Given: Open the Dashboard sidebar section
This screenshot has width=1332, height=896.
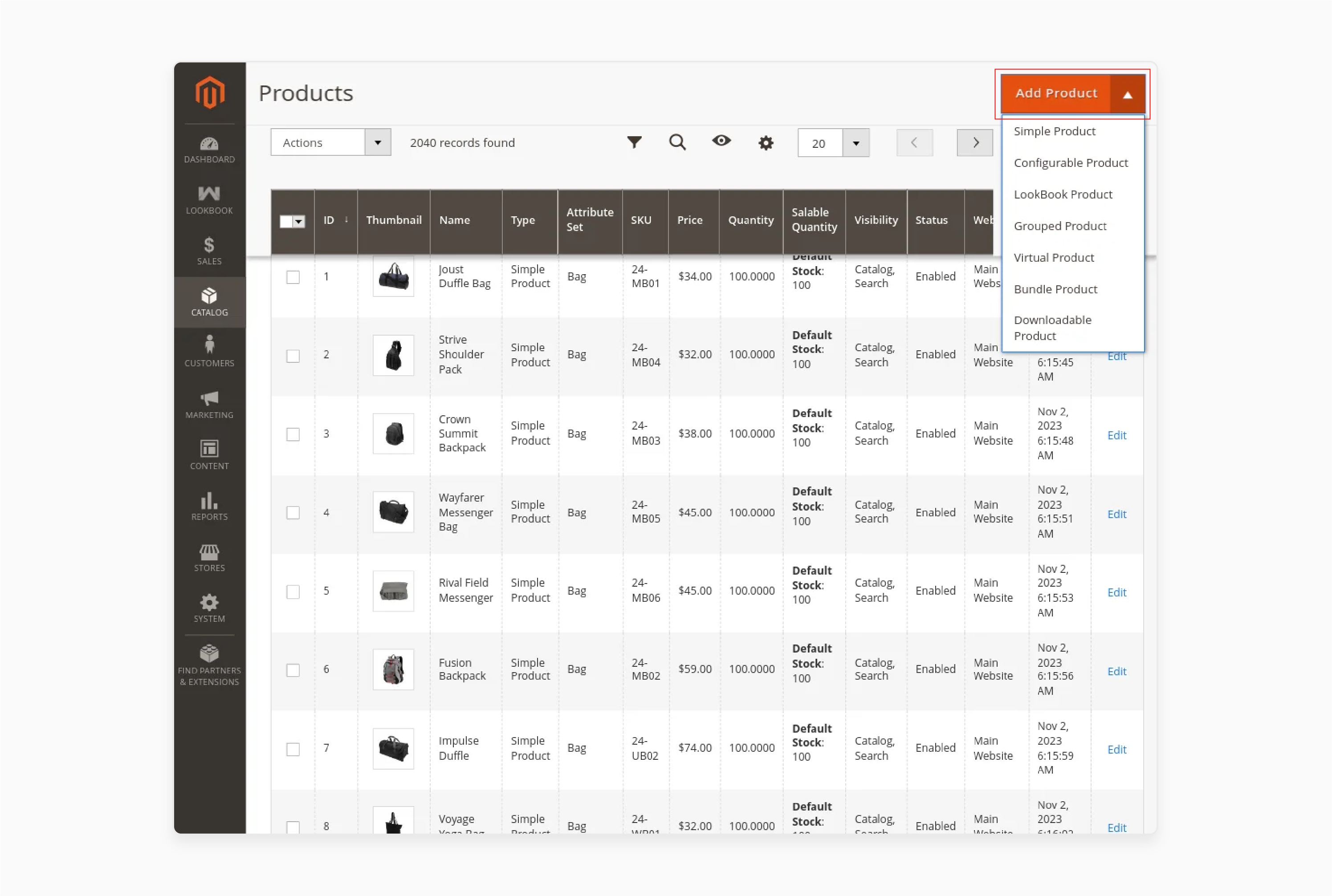Looking at the screenshot, I should [209, 150].
